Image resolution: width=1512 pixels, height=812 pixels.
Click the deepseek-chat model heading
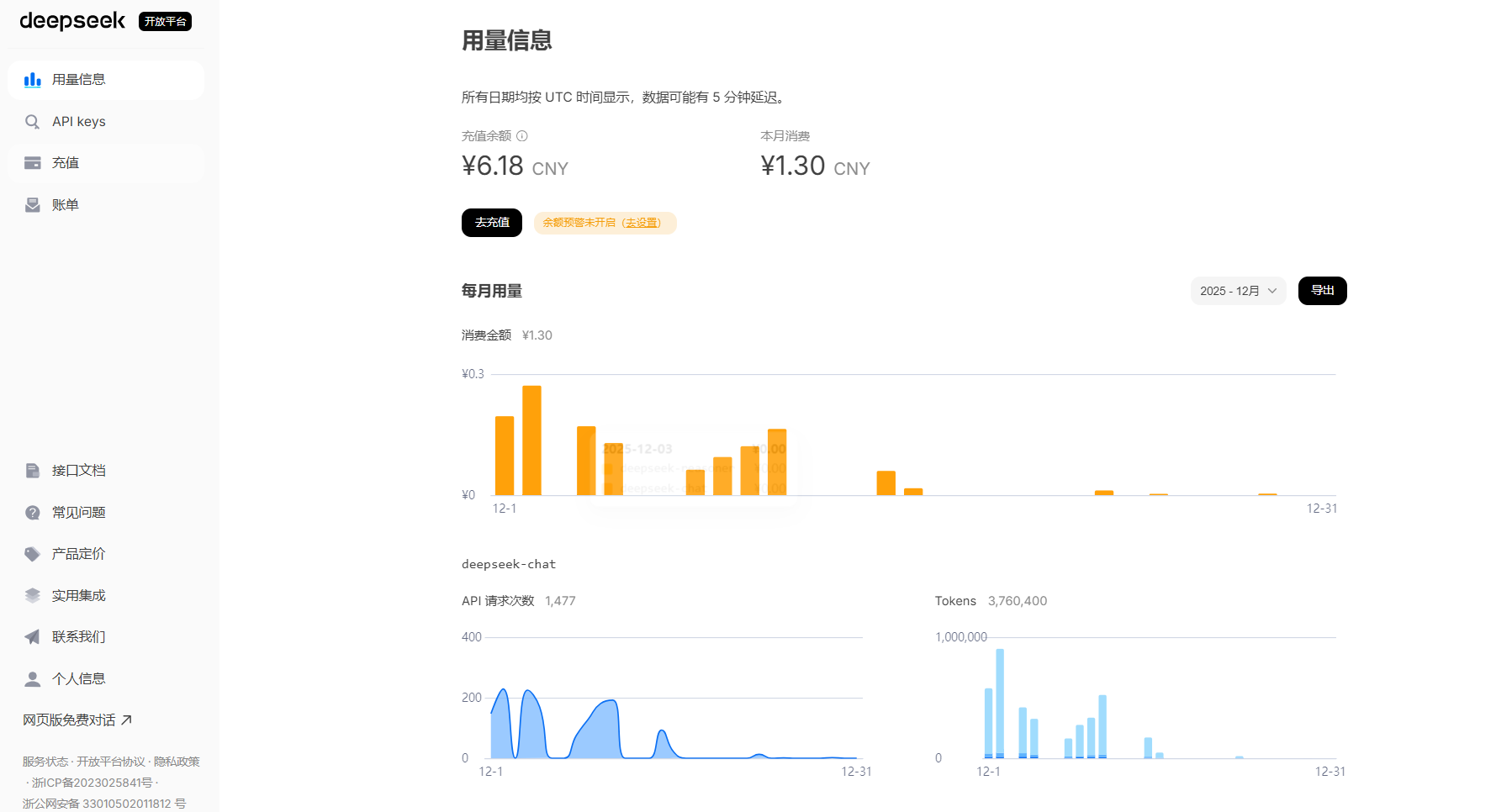(509, 564)
